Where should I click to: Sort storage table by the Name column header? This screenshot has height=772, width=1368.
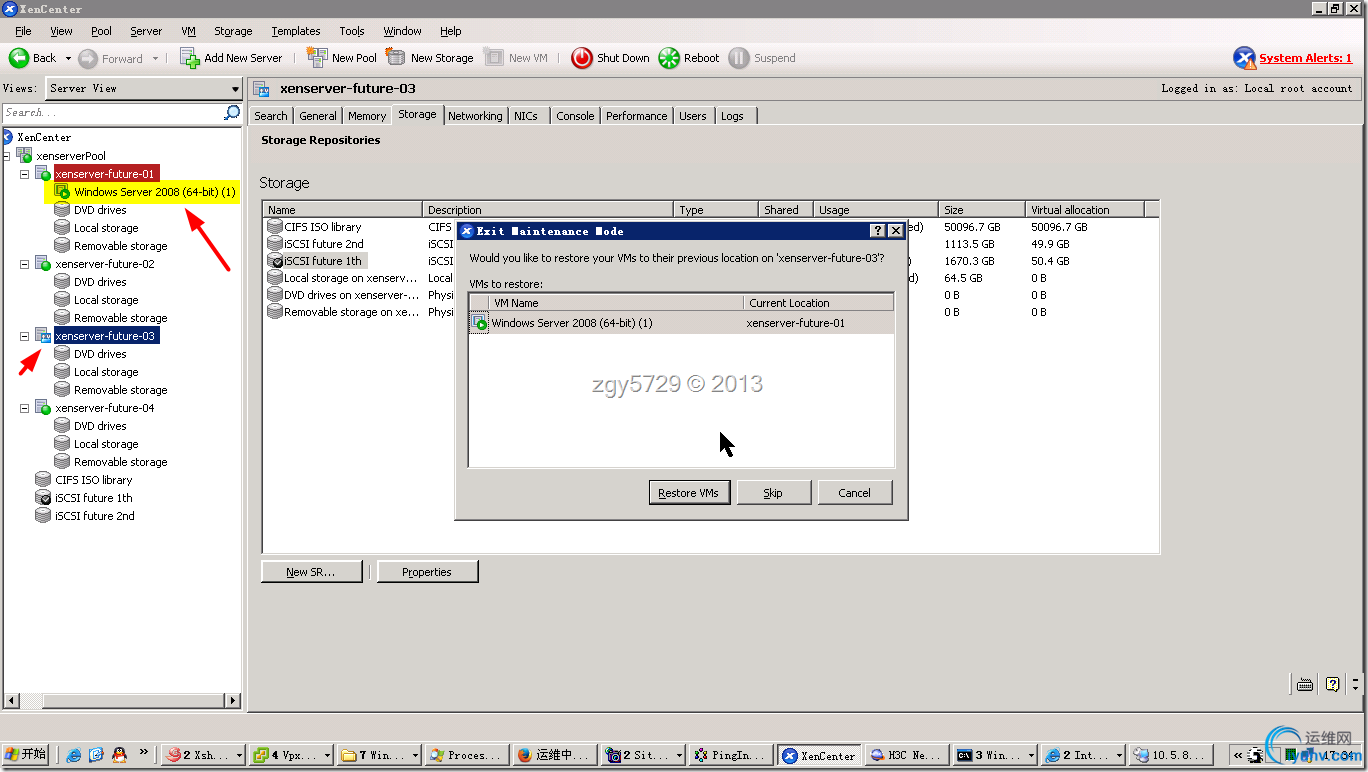(x=343, y=210)
